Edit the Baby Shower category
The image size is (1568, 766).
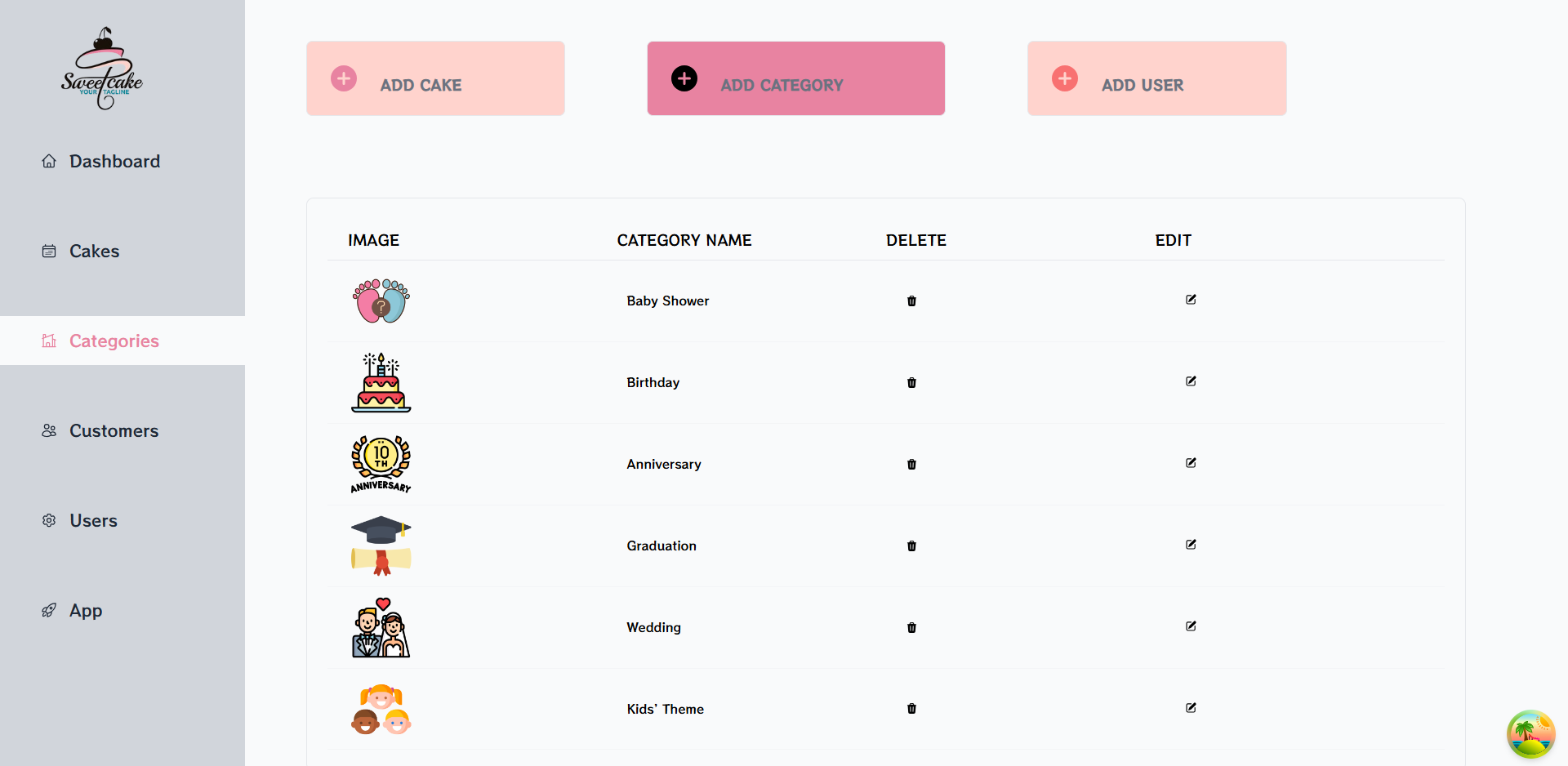(x=1191, y=300)
